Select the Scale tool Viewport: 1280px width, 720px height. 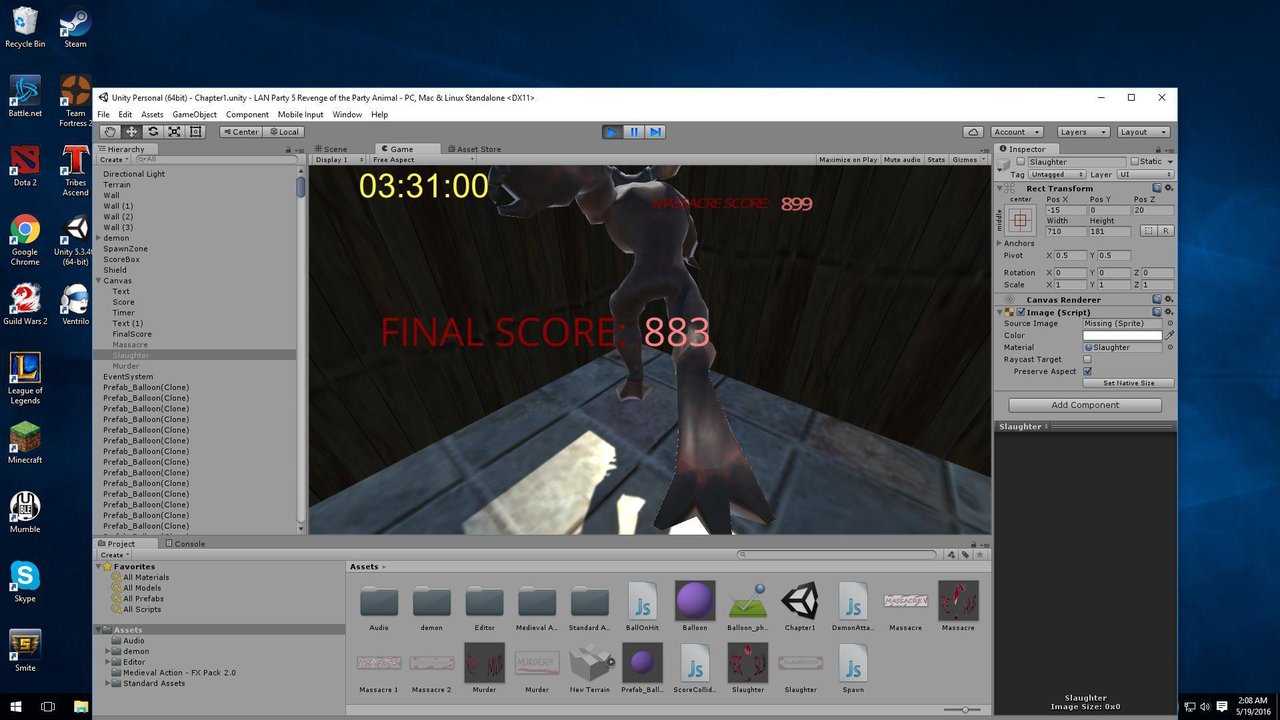click(x=175, y=131)
